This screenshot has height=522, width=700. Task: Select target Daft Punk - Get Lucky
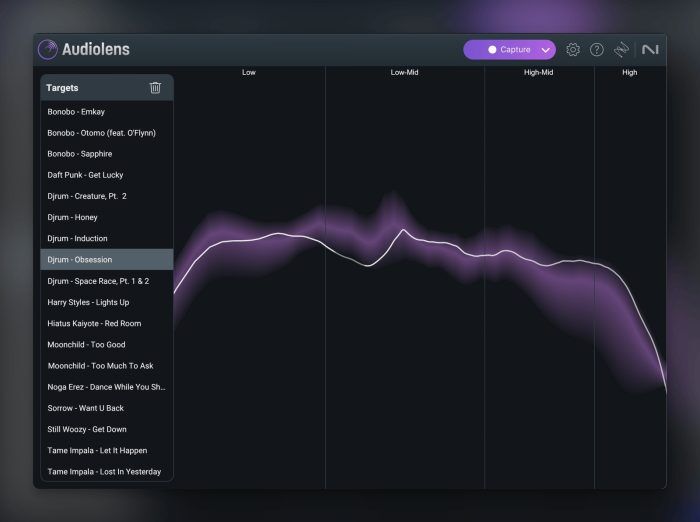click(x=85, y=175)
